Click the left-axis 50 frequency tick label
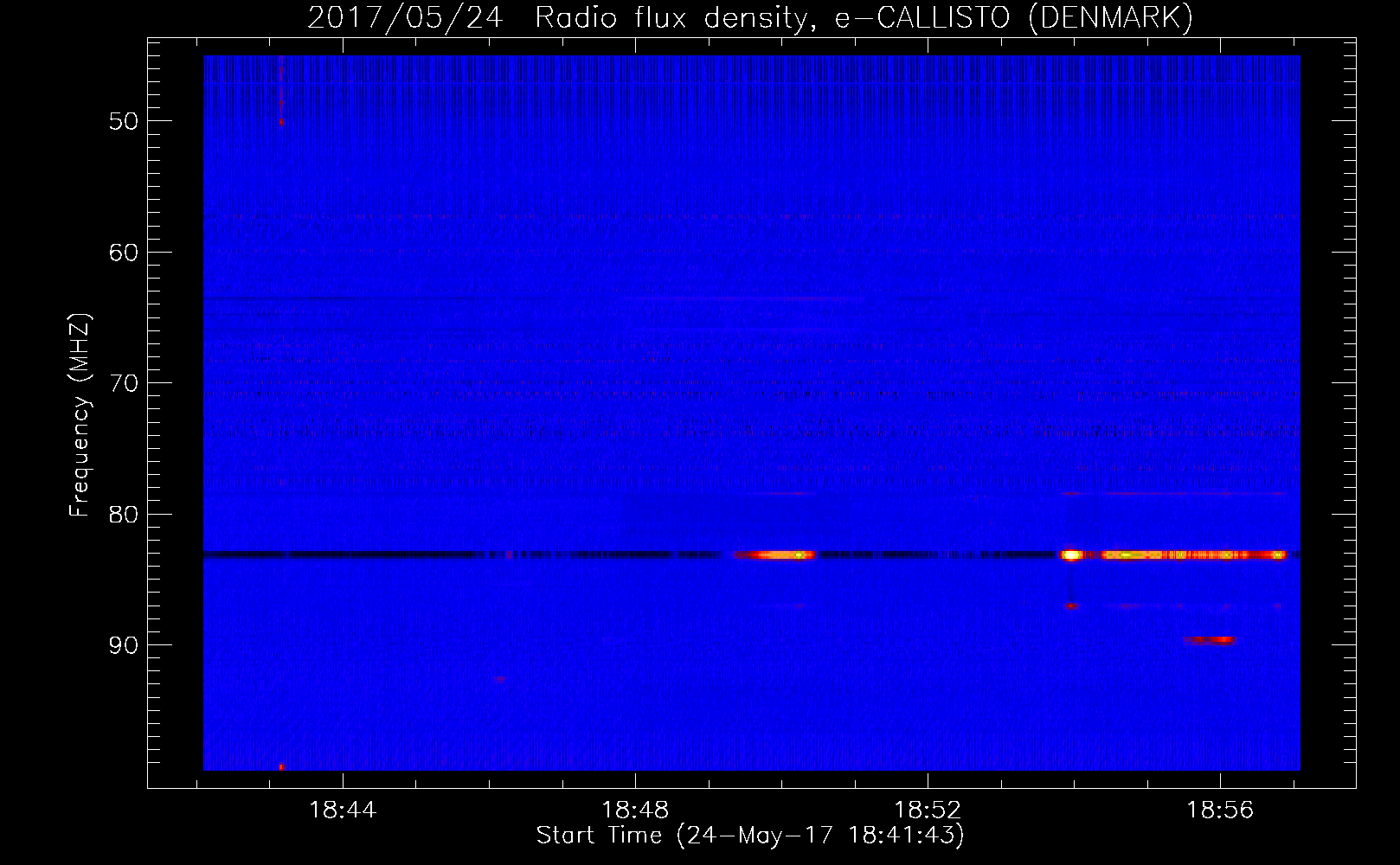Image resolution: width=1400 pixels, height=865 pixels. point(124,121)
